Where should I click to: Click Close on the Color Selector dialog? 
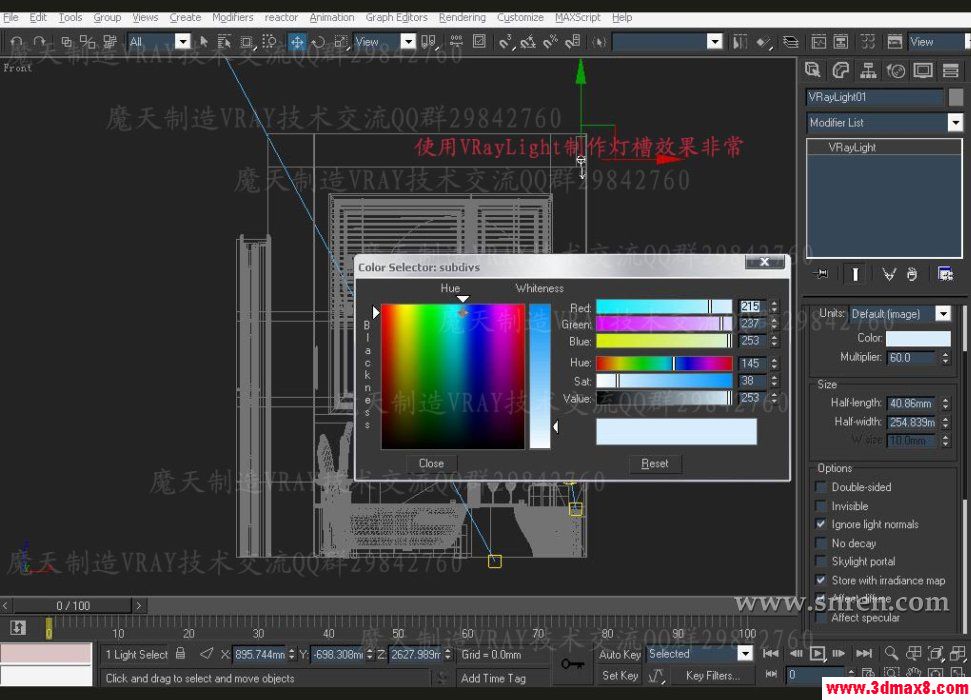point(430,463)
